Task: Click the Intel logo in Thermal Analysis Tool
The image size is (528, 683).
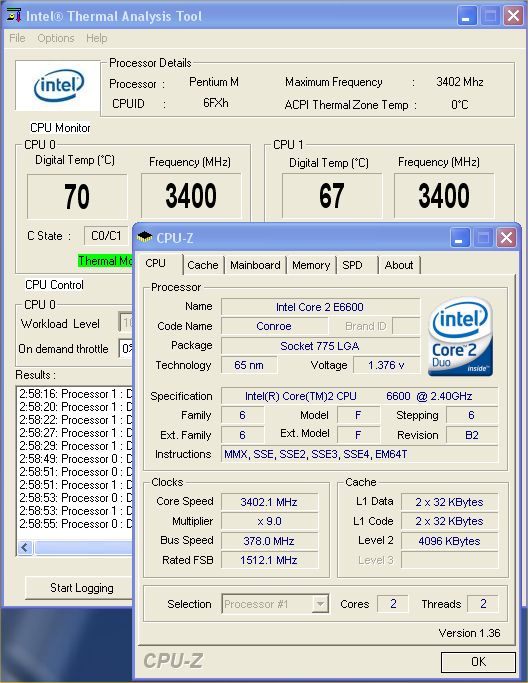Action: click(x=58, y=85)
